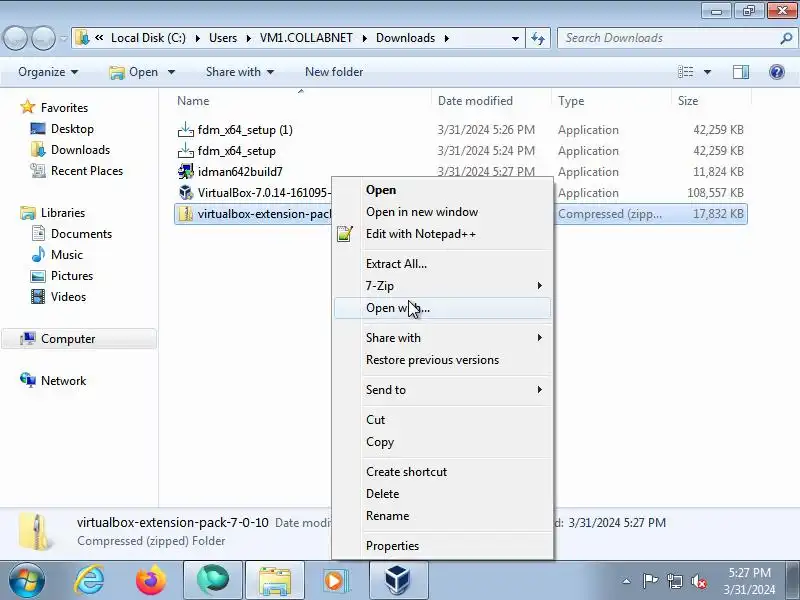This screenshot has height=600, width=800.
Task: Click the Forward navigation button
Action: [43, 38]
